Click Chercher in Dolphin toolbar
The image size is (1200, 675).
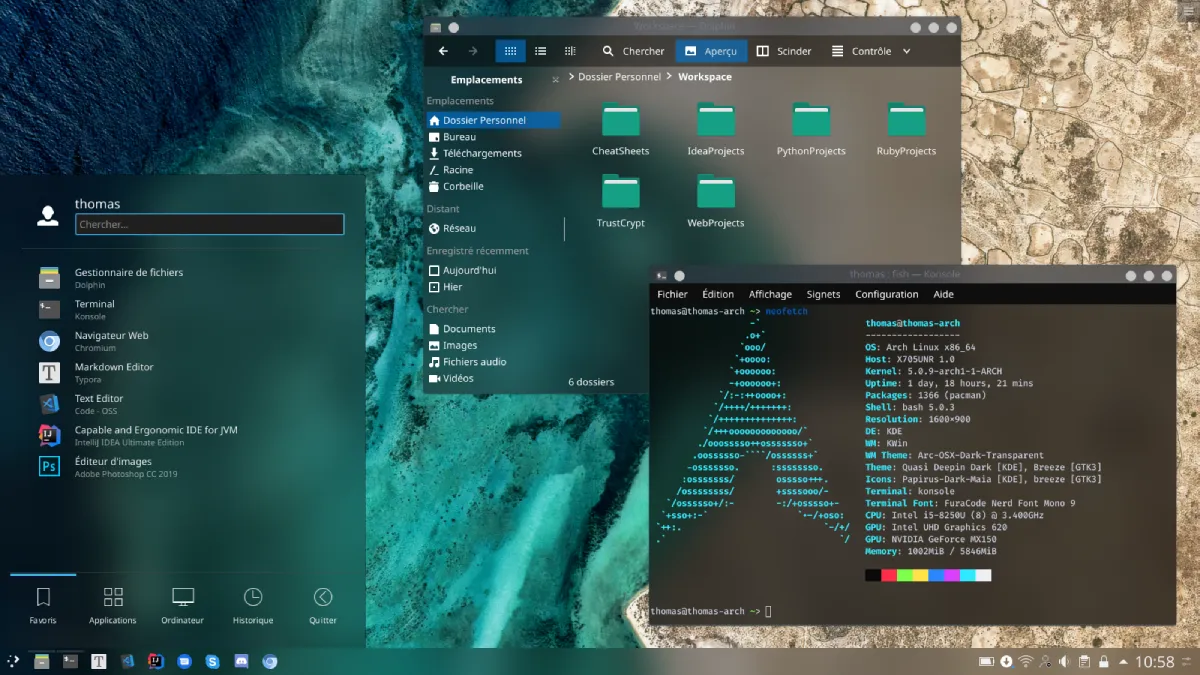point(633,51)
